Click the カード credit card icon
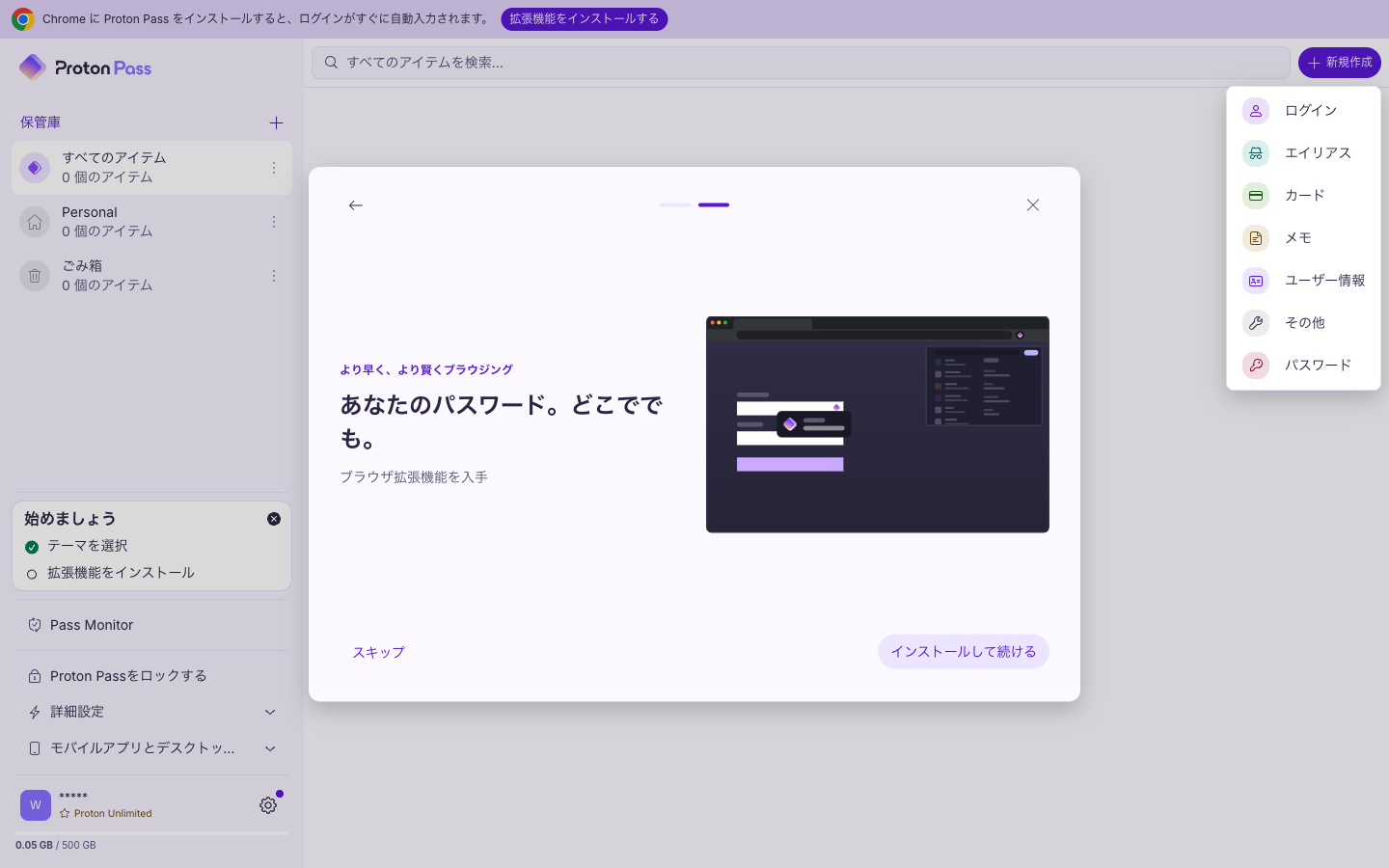 click(1256, 196)
